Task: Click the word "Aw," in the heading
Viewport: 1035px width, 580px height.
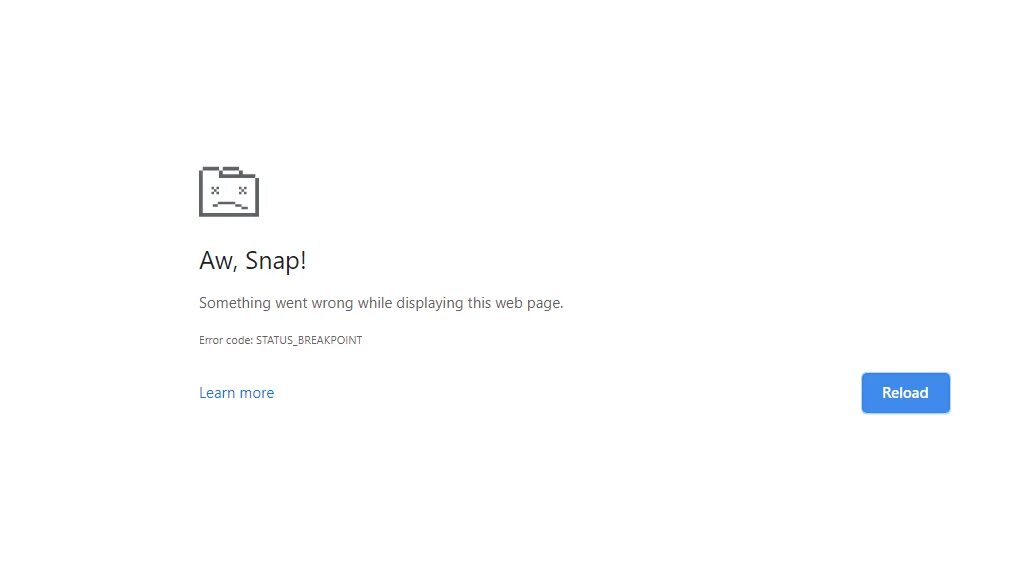Action: coord(218,261)
